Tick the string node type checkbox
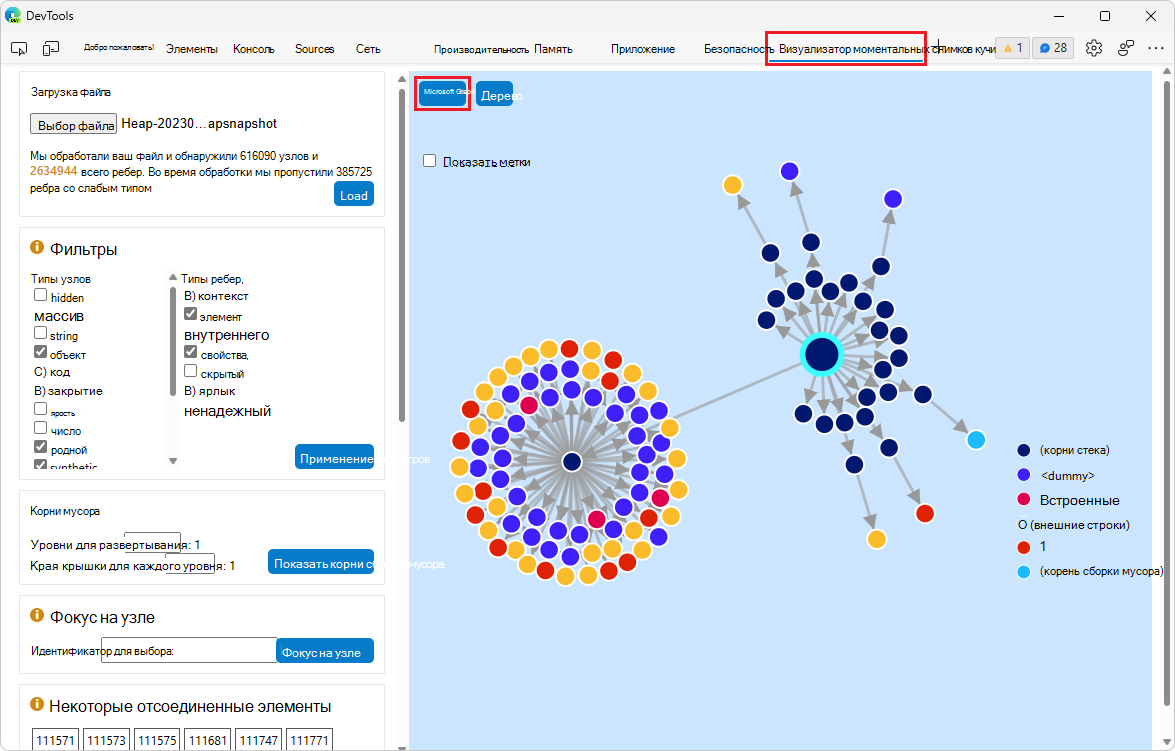The width and height of the screenshot is (1175, 751). point(40,333)
